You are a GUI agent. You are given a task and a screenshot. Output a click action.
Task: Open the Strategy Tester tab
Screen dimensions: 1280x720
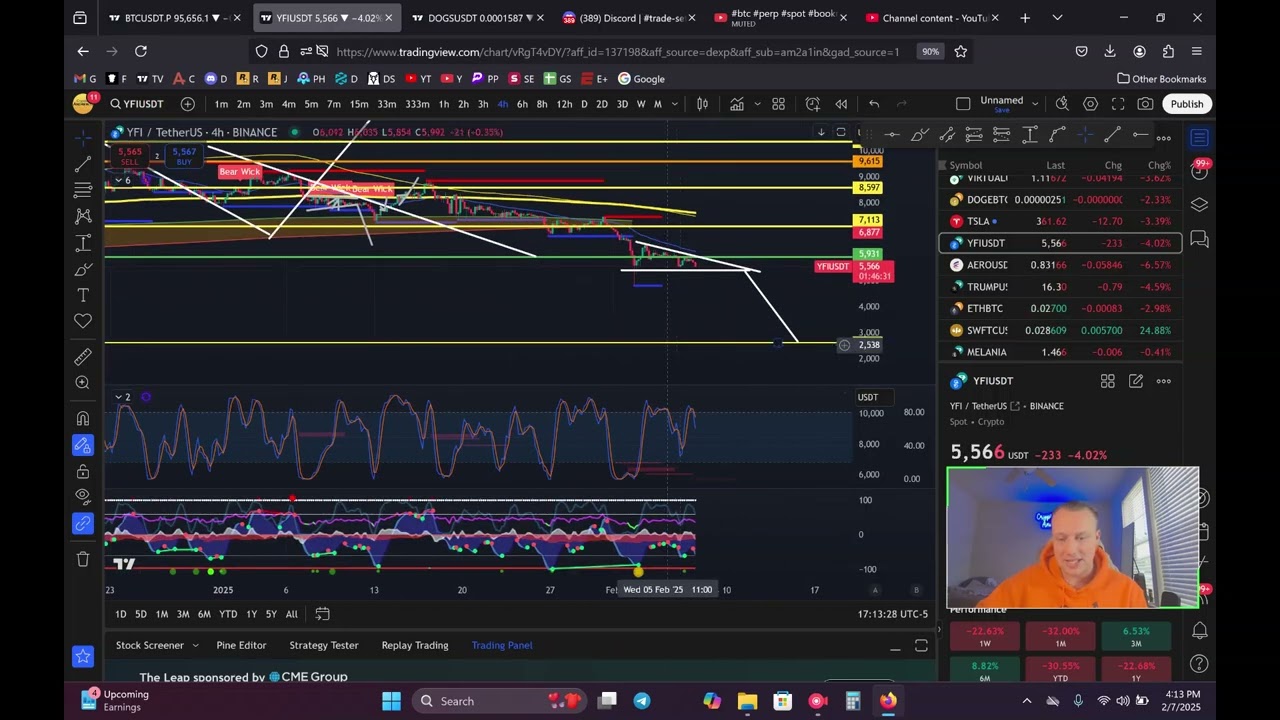324,645
